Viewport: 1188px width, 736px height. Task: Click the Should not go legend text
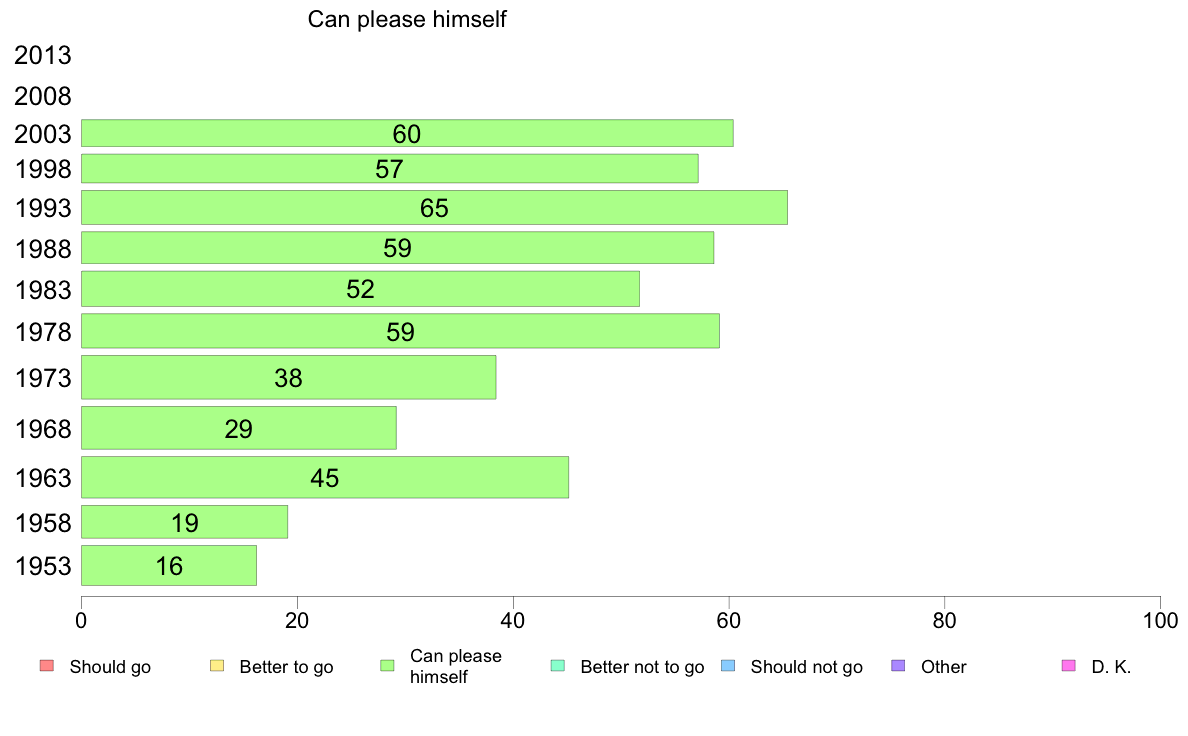click(806, 667)
